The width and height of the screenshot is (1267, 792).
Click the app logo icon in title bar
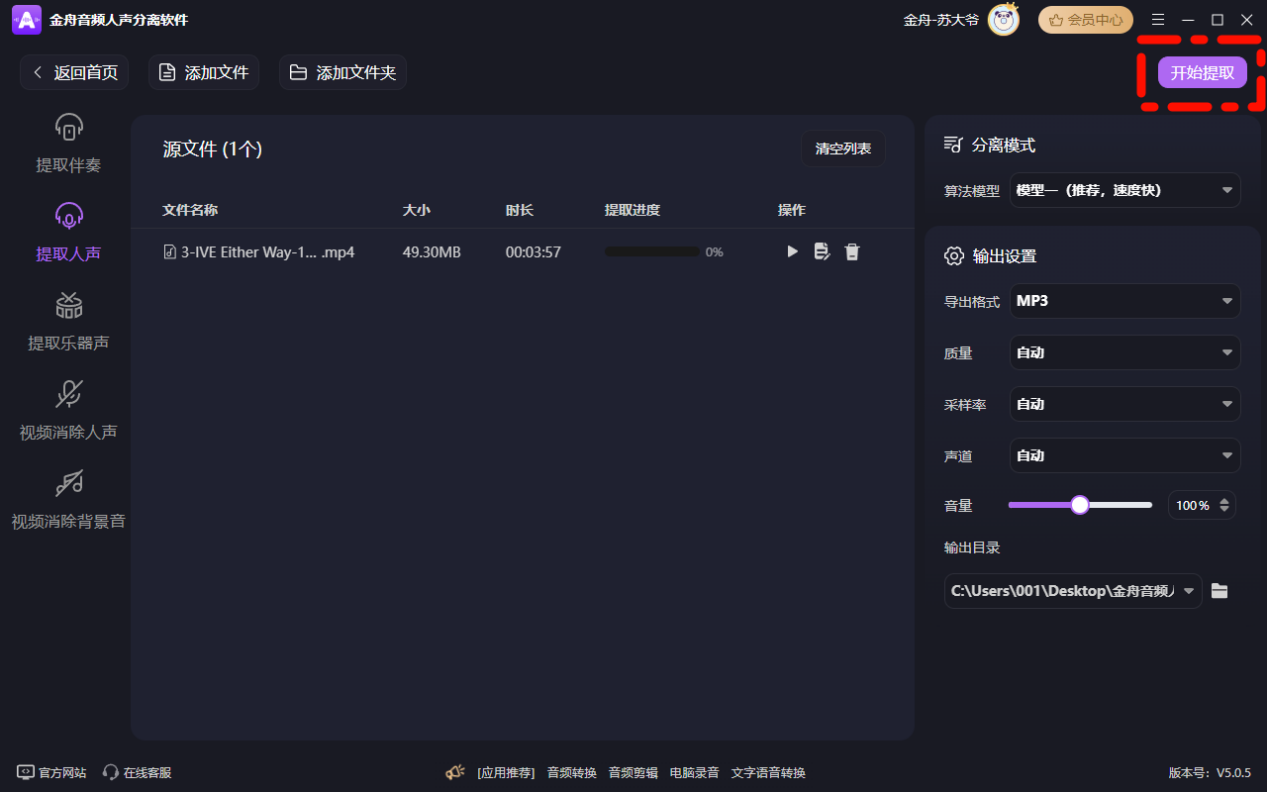26,20
